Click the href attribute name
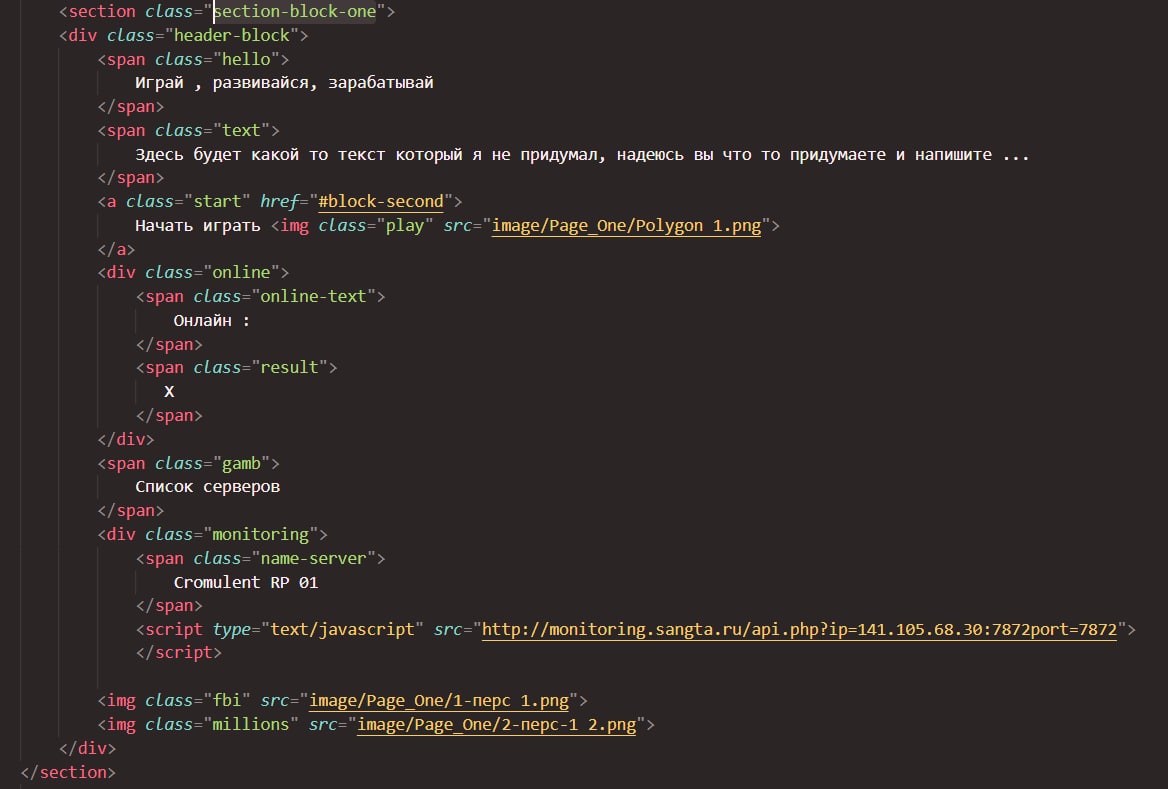 click(x=279, y=202)
